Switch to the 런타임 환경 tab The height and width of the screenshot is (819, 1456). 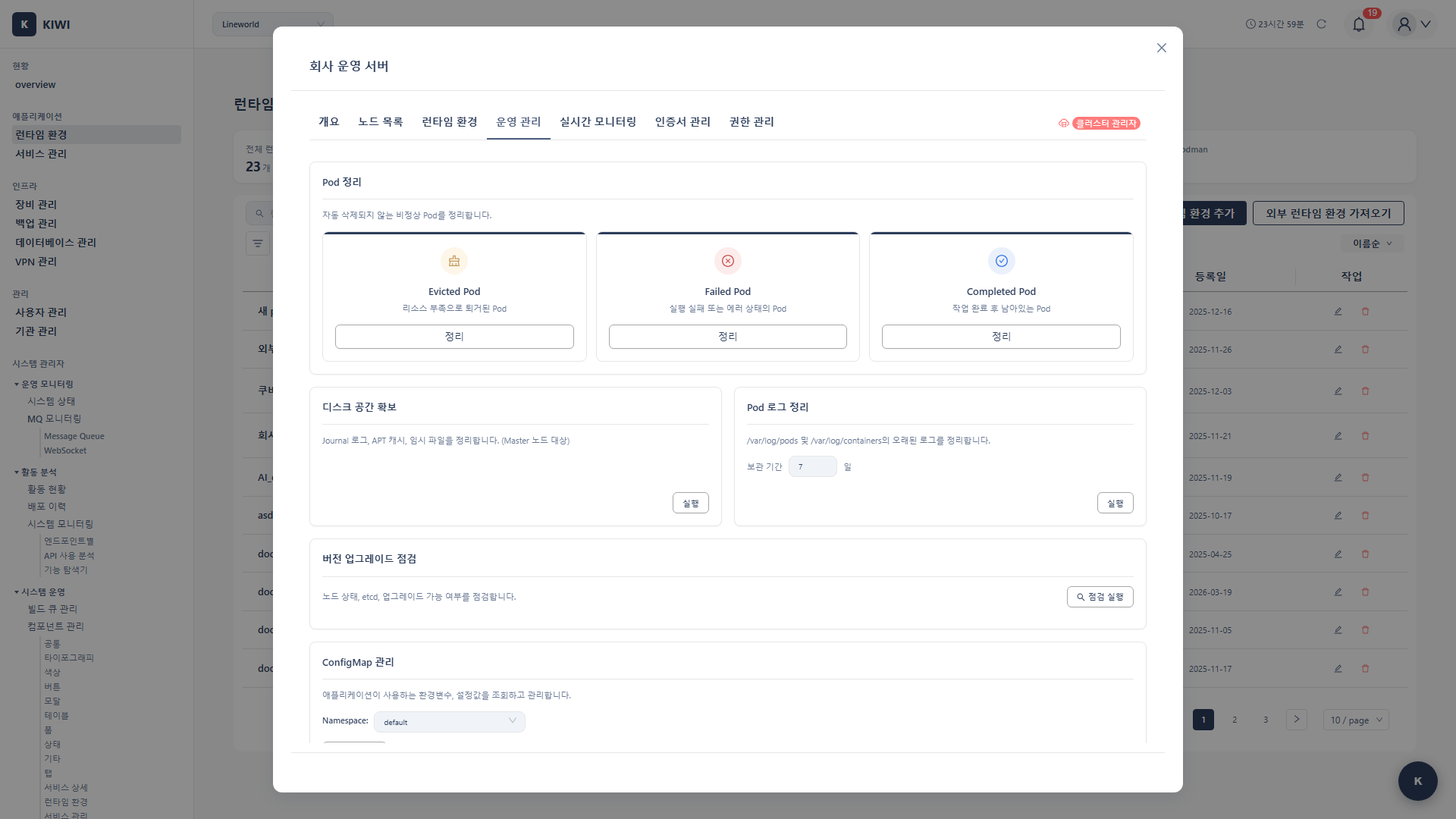450,122
